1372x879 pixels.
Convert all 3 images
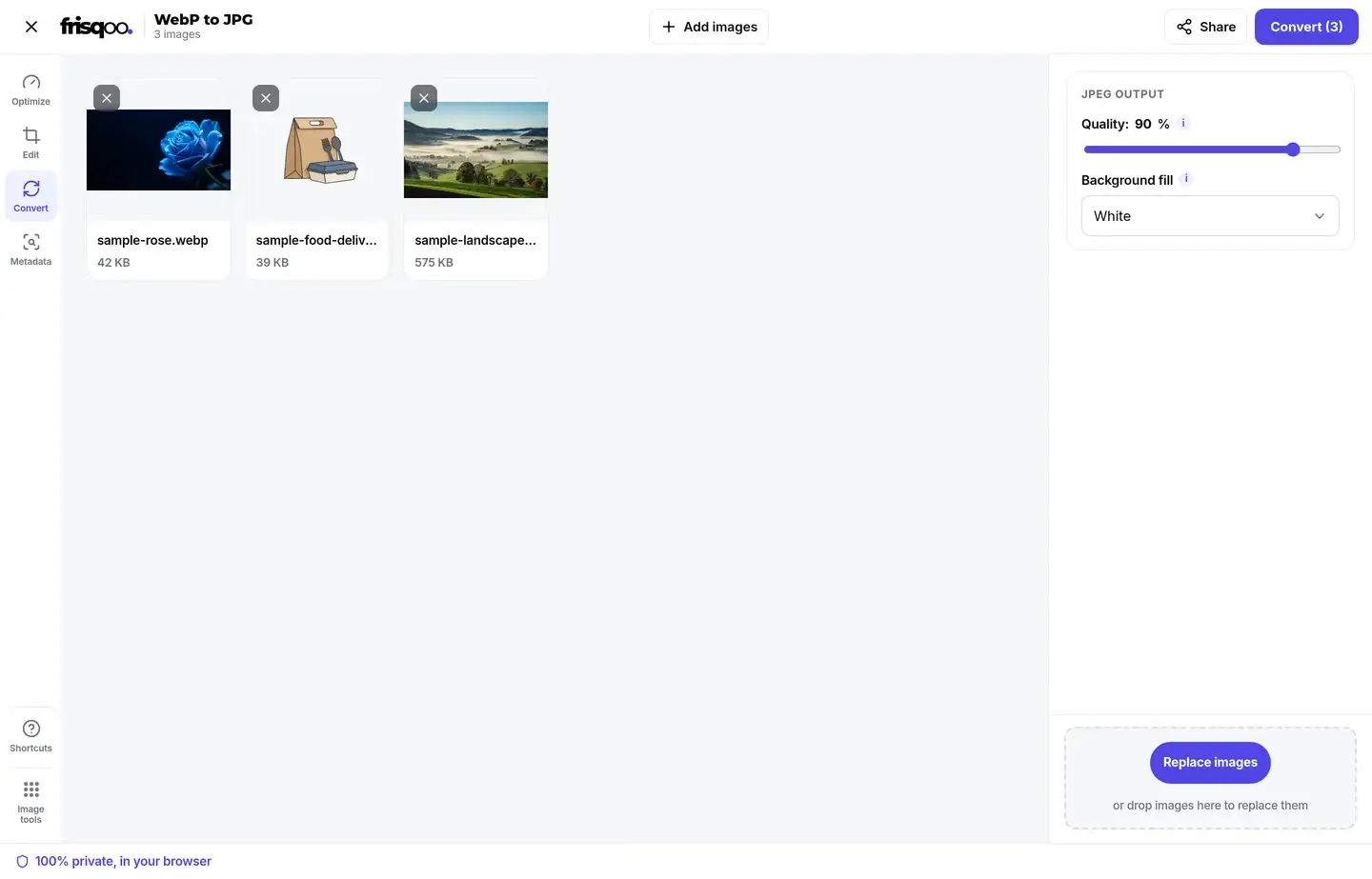1306,27
